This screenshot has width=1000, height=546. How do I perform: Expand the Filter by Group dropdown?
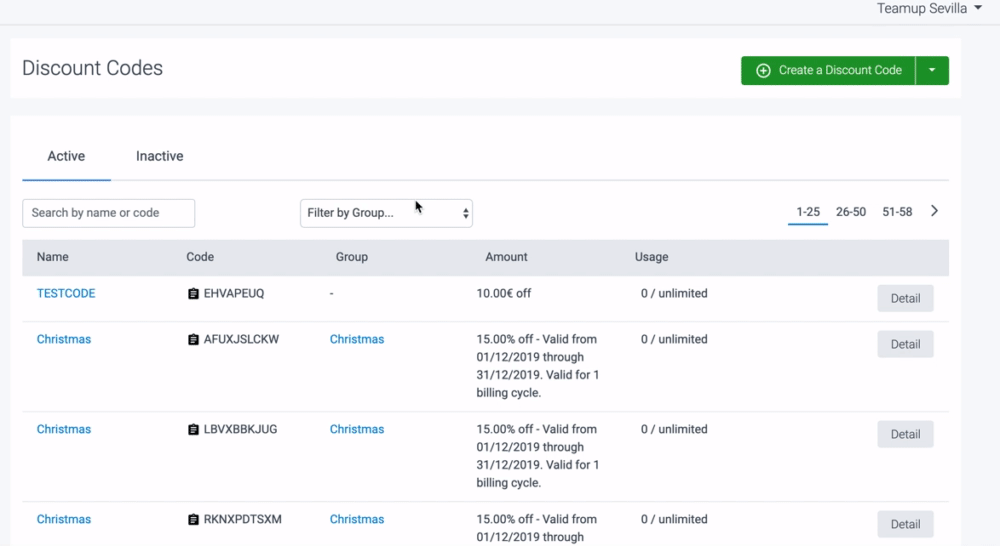[x=386, y=213]
